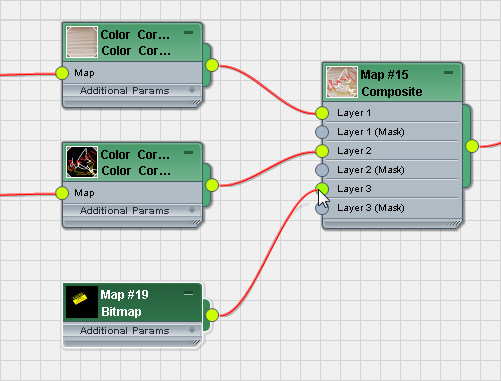
Task: Click the Layer 2 input socket
Action: click(x=322, y=151)
